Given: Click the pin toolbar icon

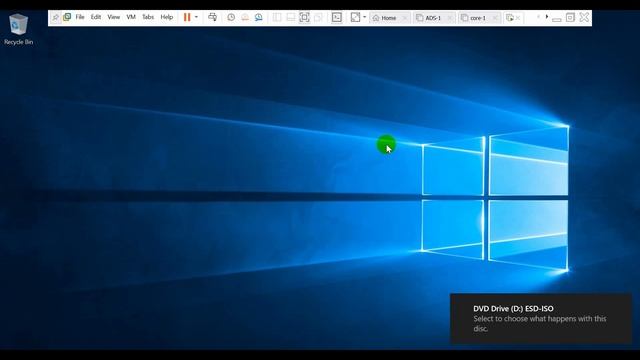Looking at the screenshot, I should coord(56,18).
